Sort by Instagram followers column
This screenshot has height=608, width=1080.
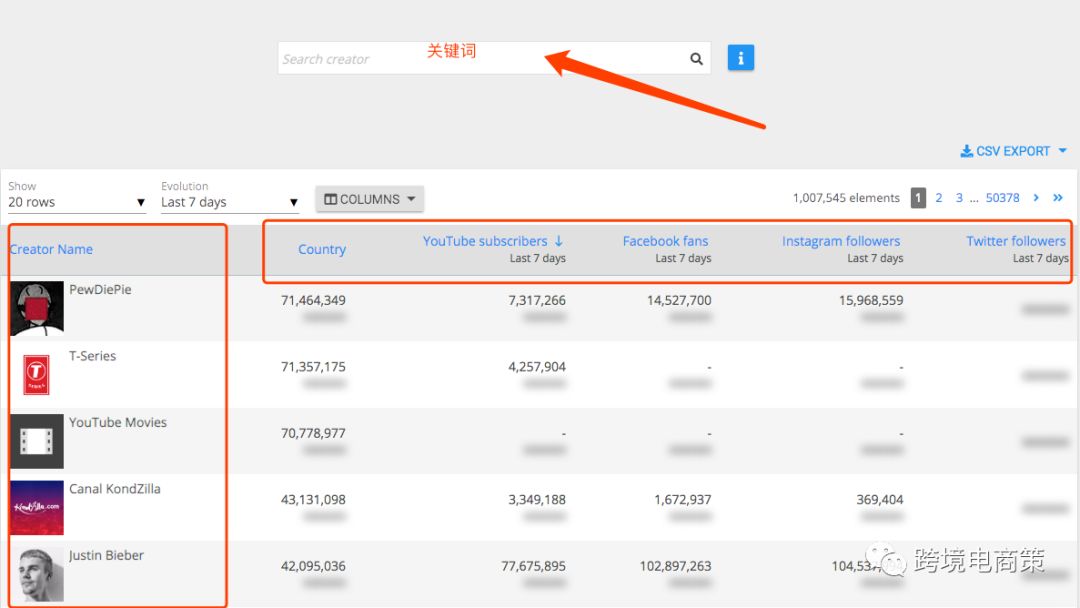click(x=841, y=241)
